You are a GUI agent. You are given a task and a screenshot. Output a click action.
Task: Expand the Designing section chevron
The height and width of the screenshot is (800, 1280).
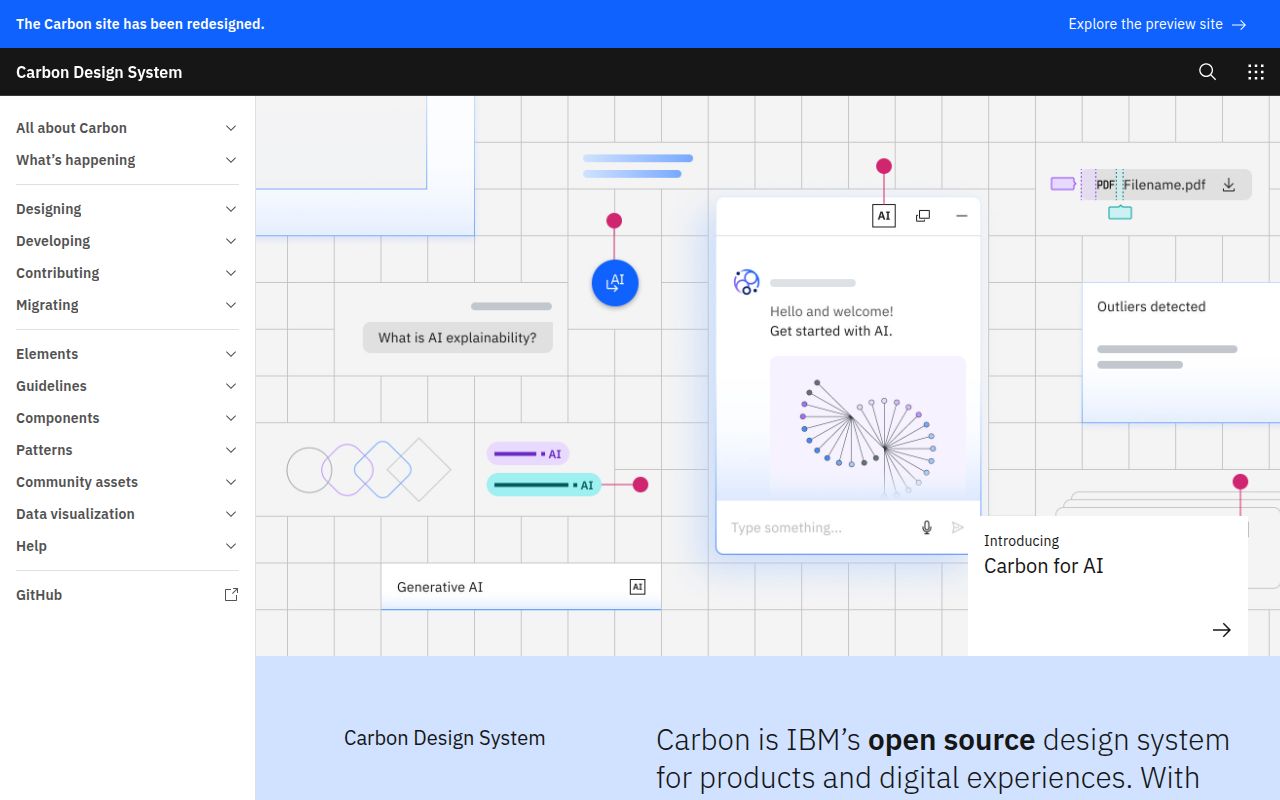tap(231, 209)
